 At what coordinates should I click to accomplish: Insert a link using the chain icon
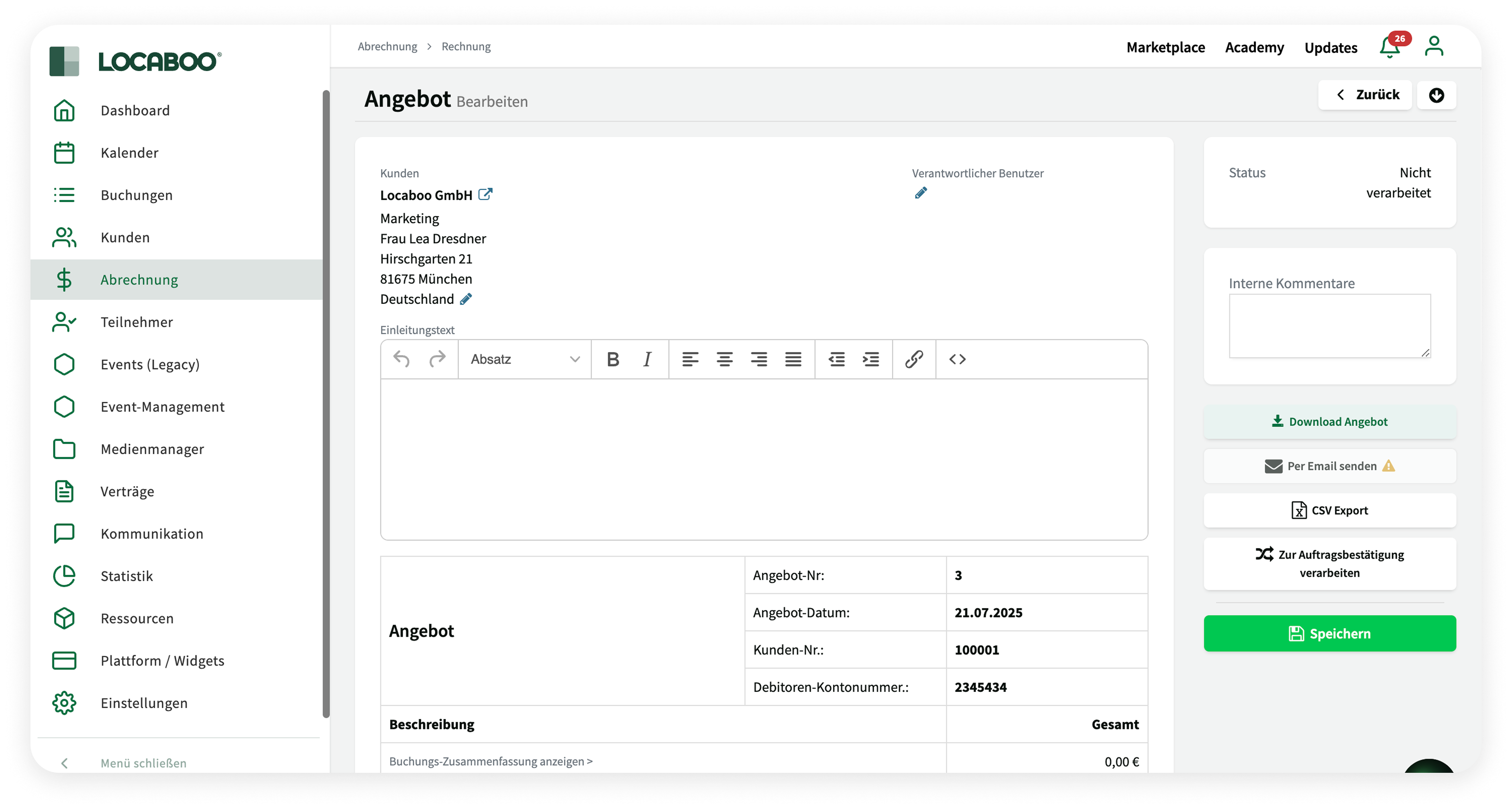click(x=914, y=360)
